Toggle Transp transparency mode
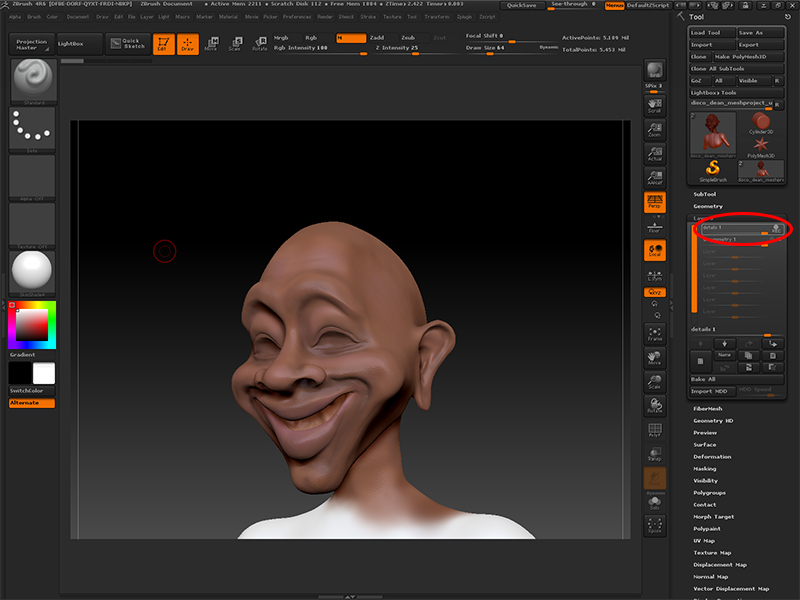Viewport: 800px width, 600px height. (x=655, y=454)
